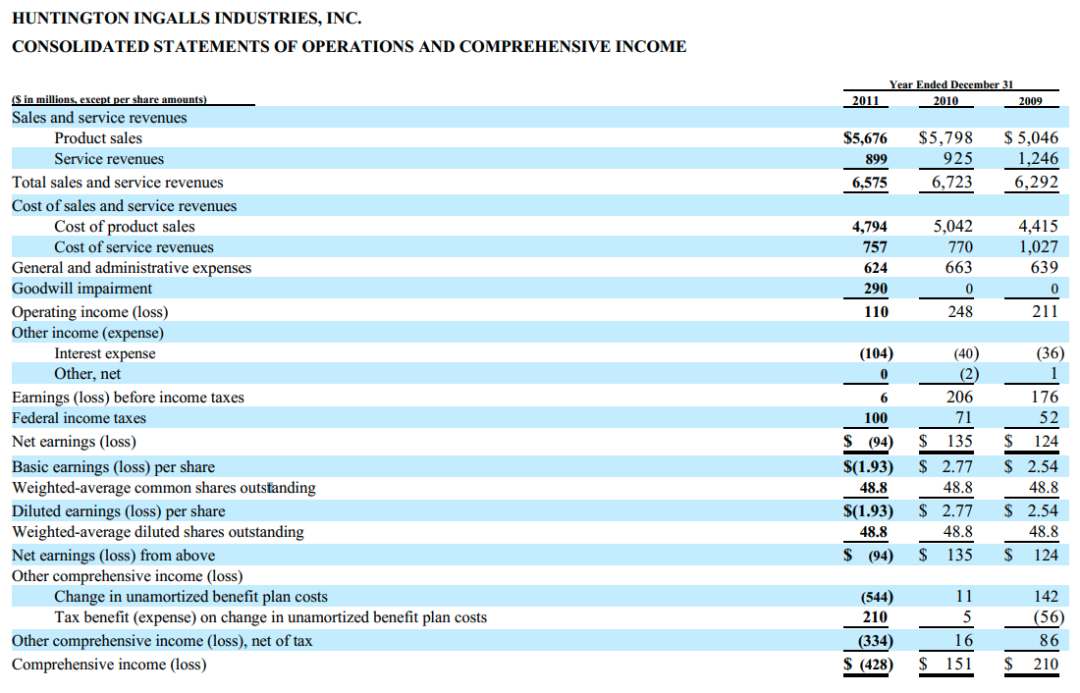Select the "CONSOLIDATED STATEMENTS OF OPERATIONS AND COMPREHENSIVE INCOME" heading
Viewport: 1080px width, 693px height.
(x=349, y=47)
